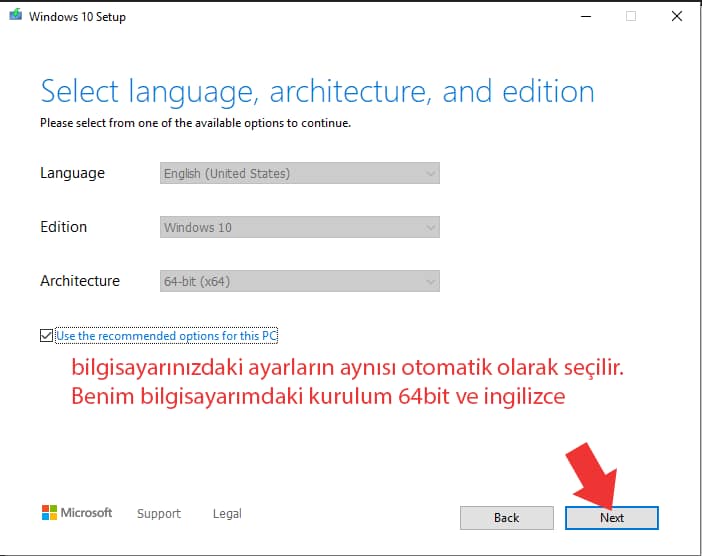
Task: Click the Windows 10 Setup title bar icon
Action: (x=14, y=17)
